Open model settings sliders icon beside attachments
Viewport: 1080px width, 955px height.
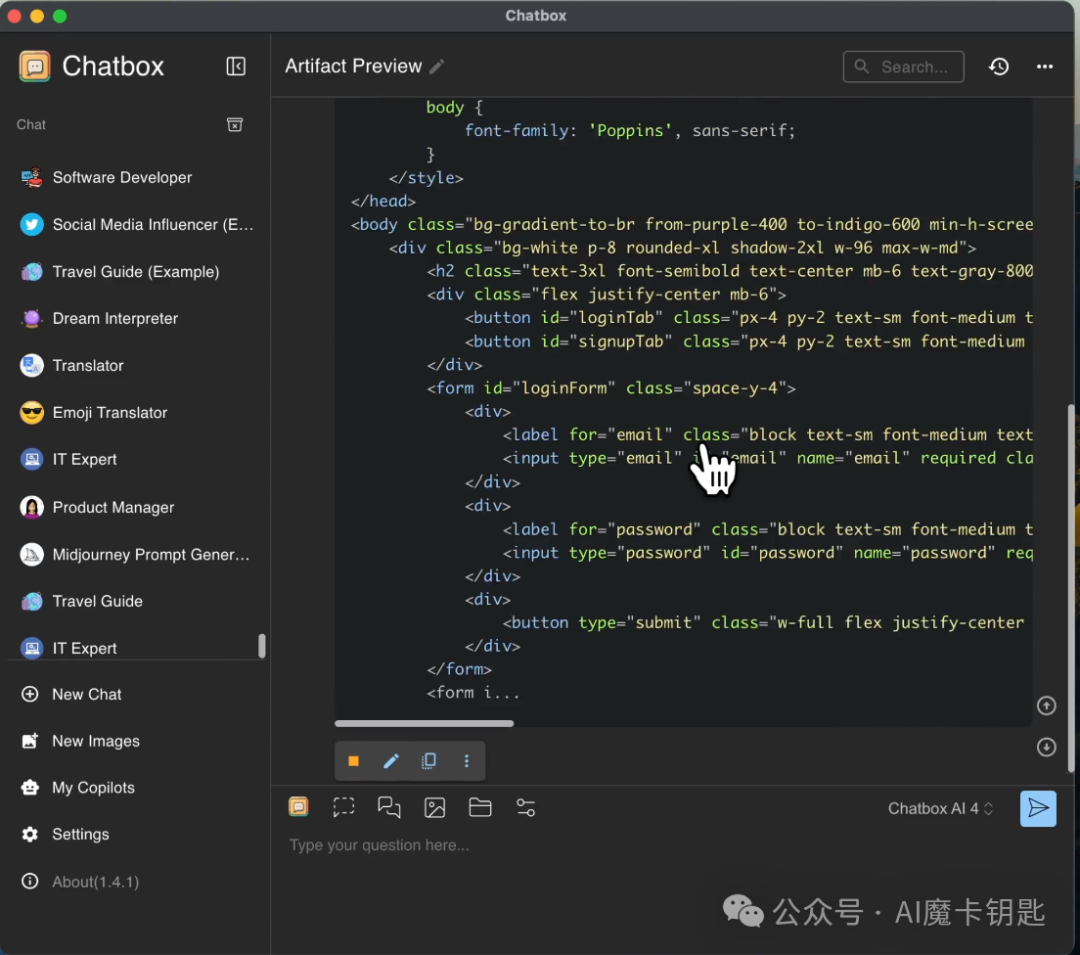[x=526, y=807]
